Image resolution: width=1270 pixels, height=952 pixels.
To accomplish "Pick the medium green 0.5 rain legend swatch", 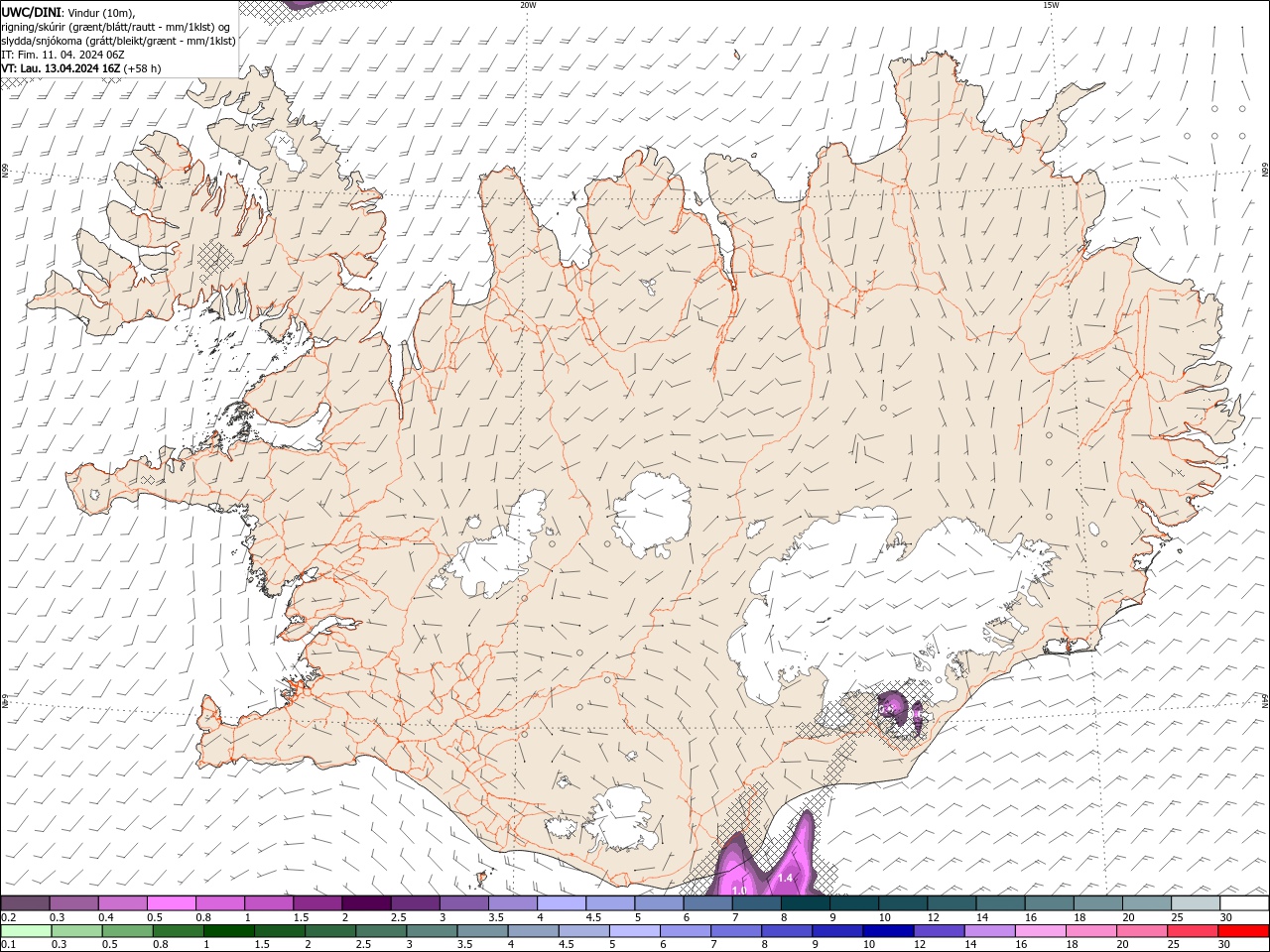I will coord(127,930).
